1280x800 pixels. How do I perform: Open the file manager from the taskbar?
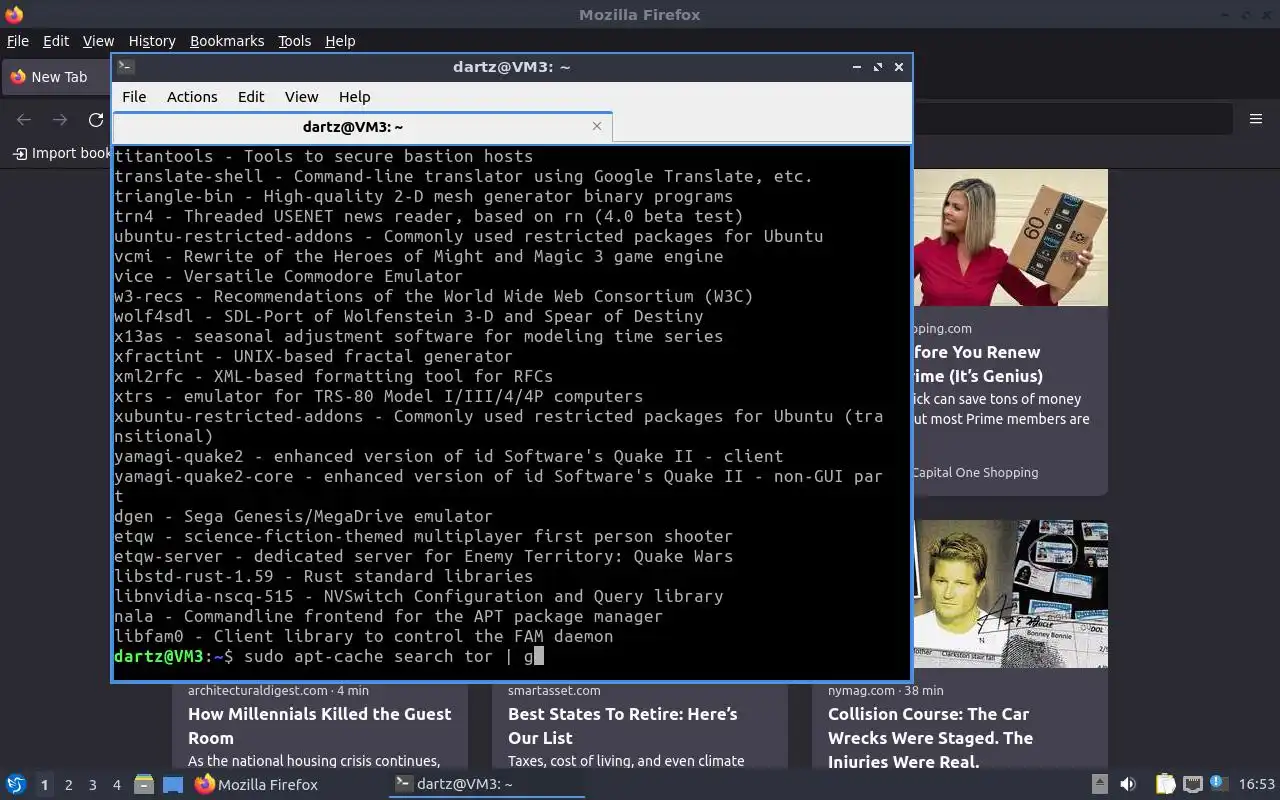pyautogui.click(x=144, y=785)
